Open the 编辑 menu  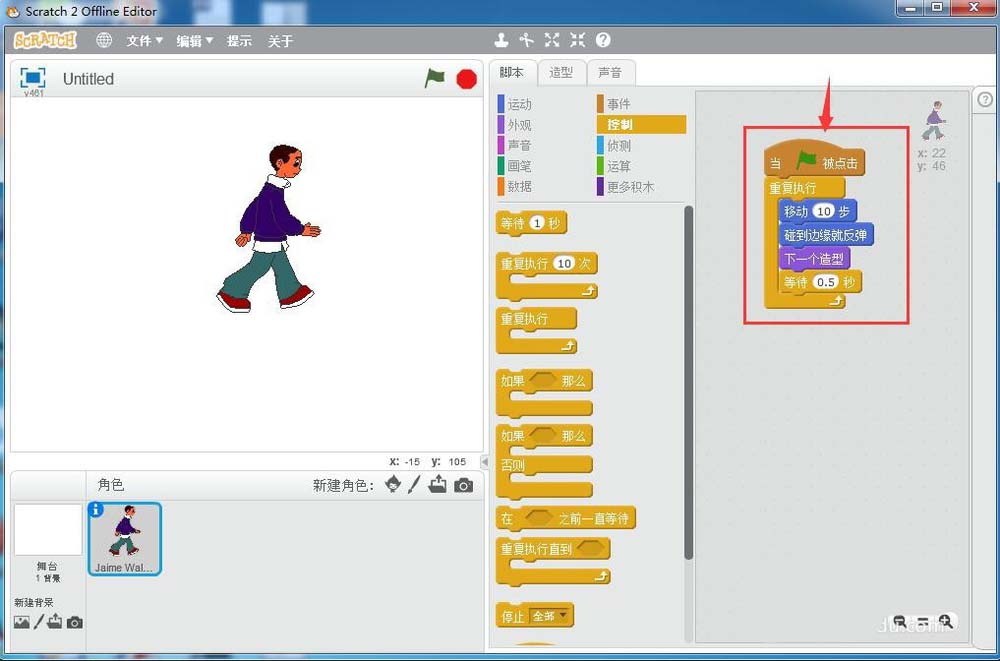195,41
